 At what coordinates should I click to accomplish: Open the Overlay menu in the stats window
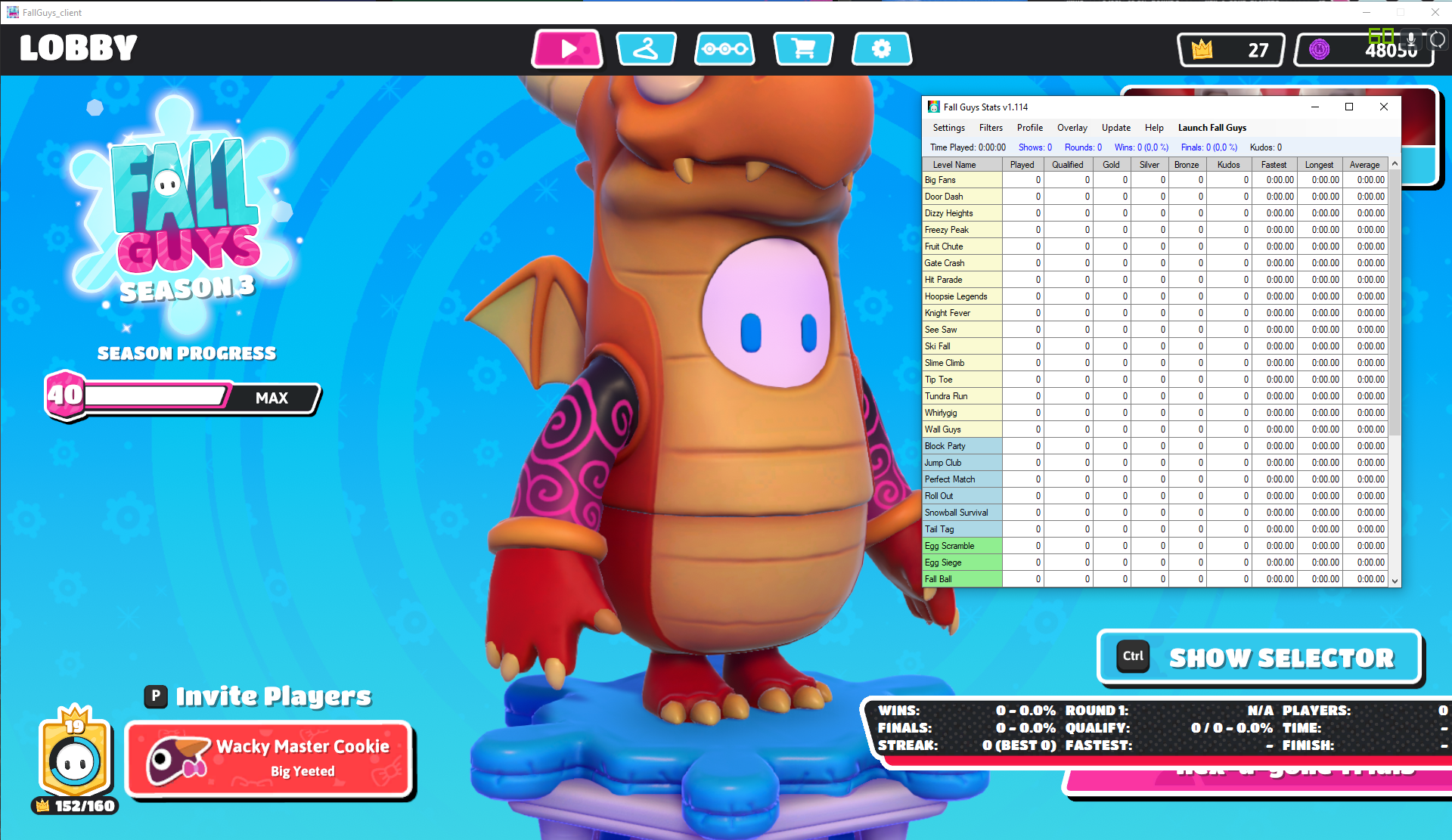click(x=1072, y=128)
